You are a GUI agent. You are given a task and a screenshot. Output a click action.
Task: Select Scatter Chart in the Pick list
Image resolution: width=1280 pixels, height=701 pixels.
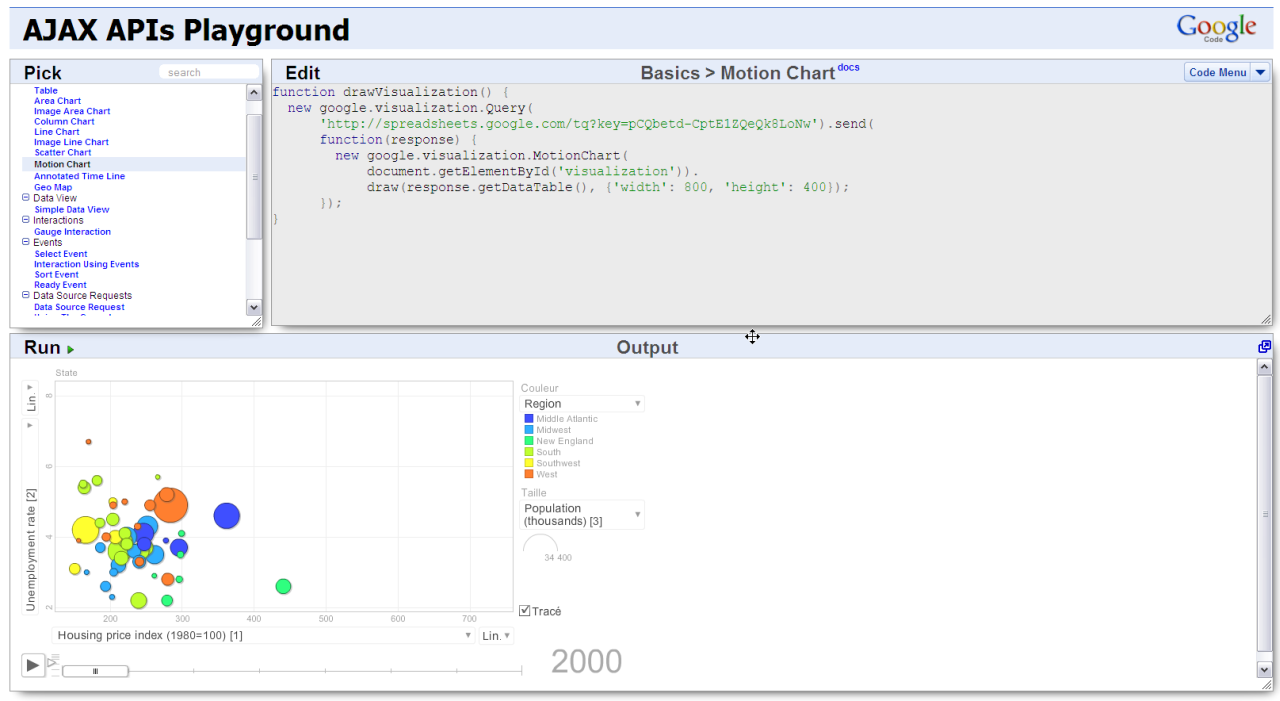click(x=64, y=152)
